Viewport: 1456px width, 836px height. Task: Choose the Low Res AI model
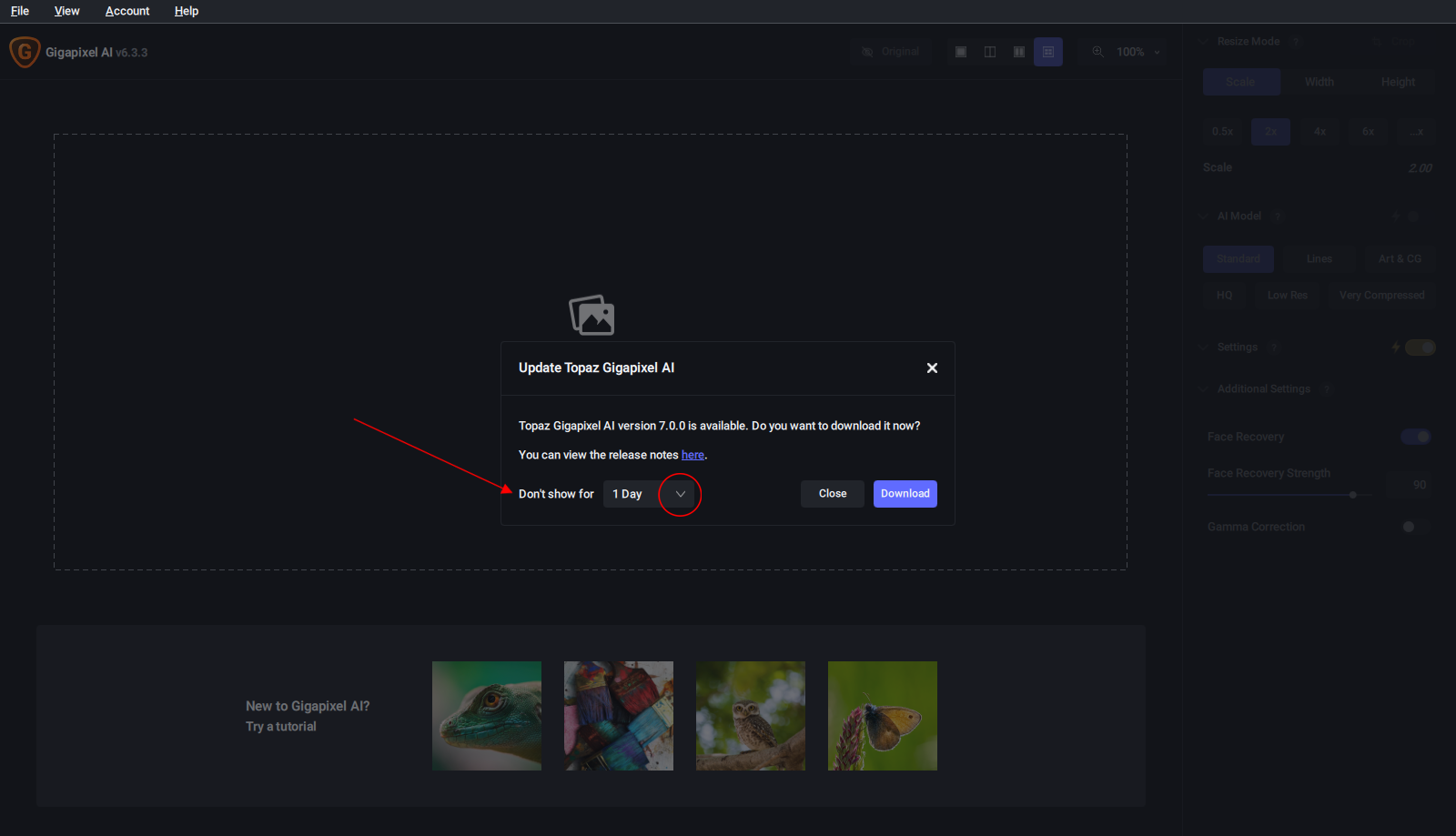1288,296
